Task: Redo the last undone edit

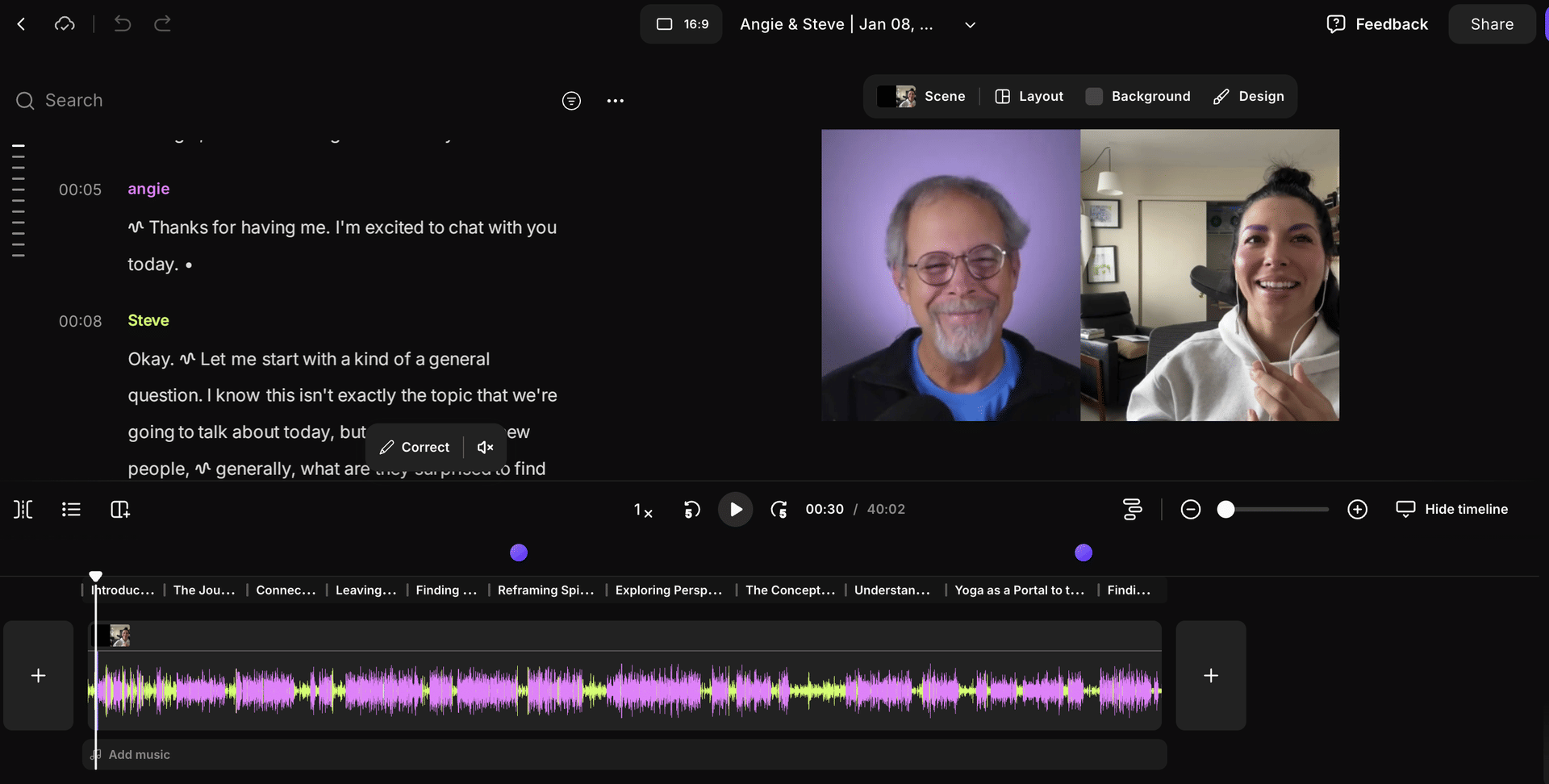Action: point(163,24)
